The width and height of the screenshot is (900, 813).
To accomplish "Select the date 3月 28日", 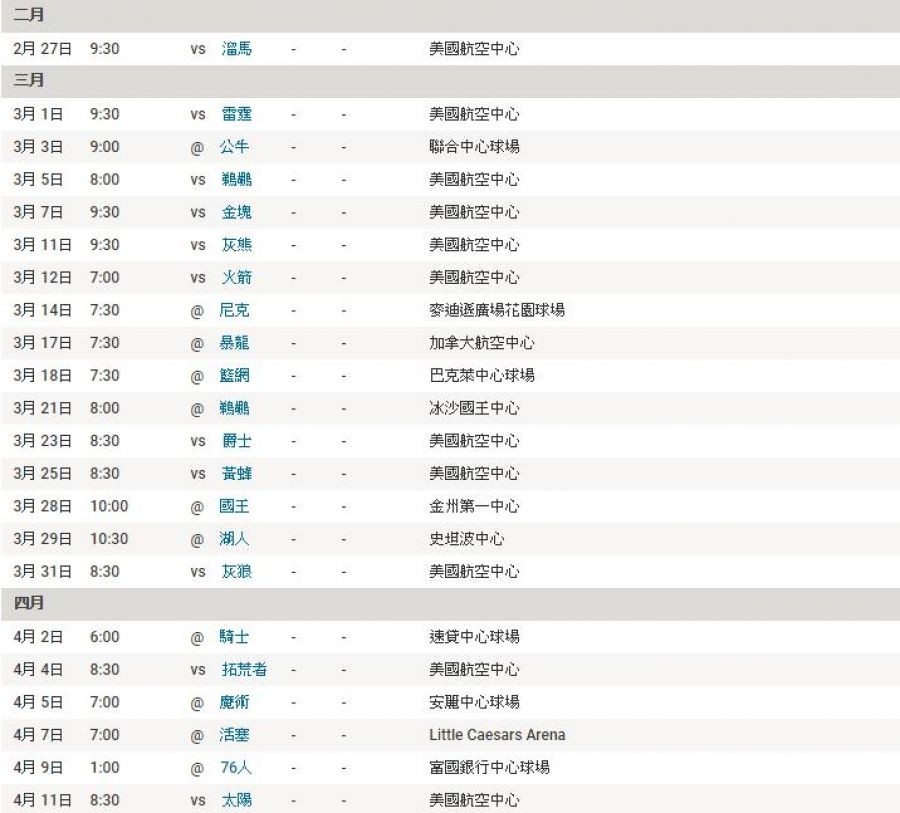I will tap(42, 507).
